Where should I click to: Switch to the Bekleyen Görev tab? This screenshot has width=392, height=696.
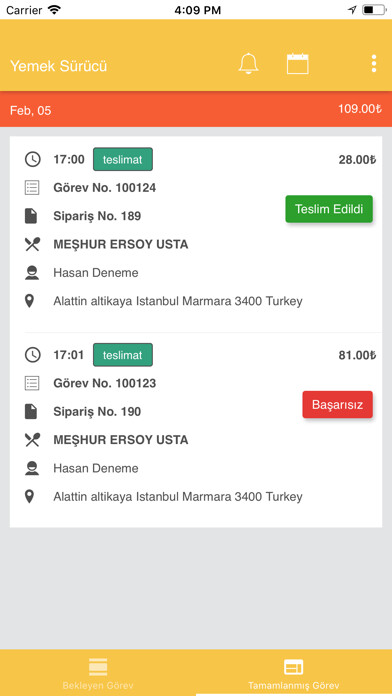tap(98, 673)
